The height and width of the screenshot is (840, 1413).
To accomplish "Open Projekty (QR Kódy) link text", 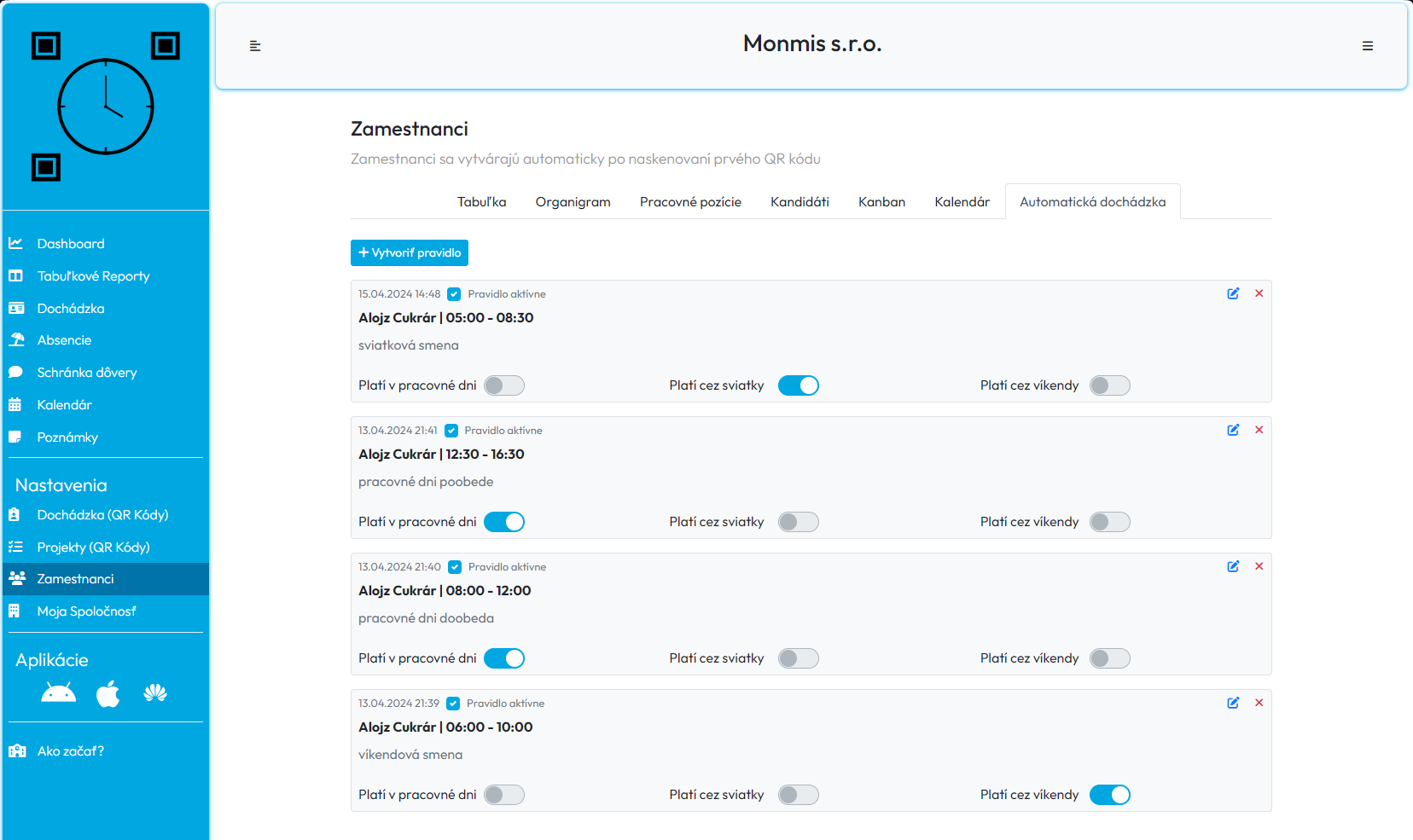I will 94,547.
